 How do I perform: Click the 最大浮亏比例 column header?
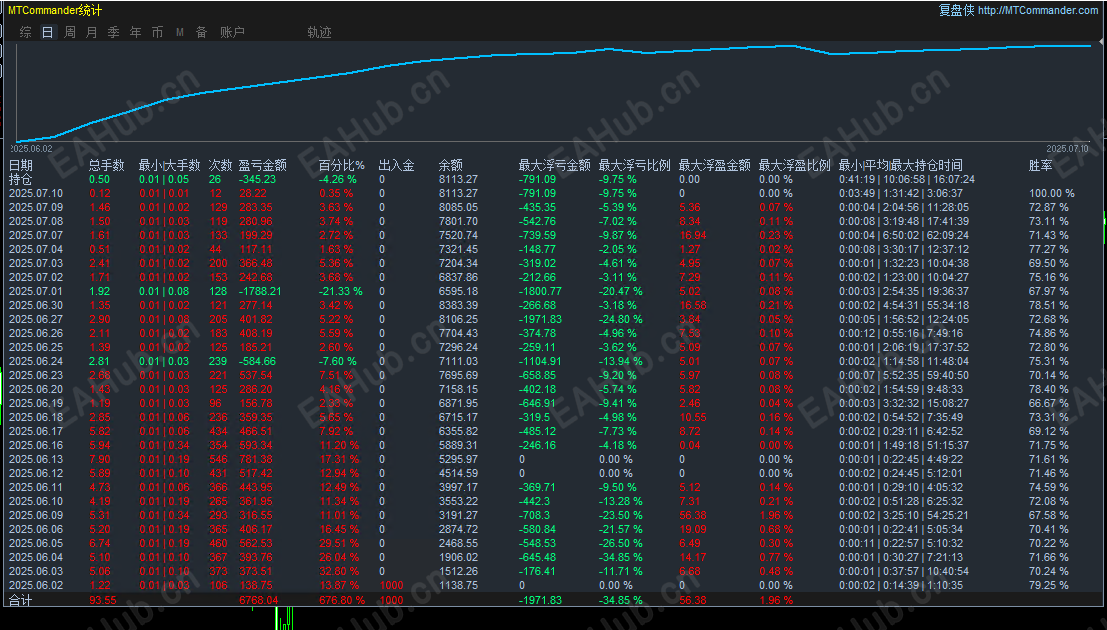coord(634,165)
